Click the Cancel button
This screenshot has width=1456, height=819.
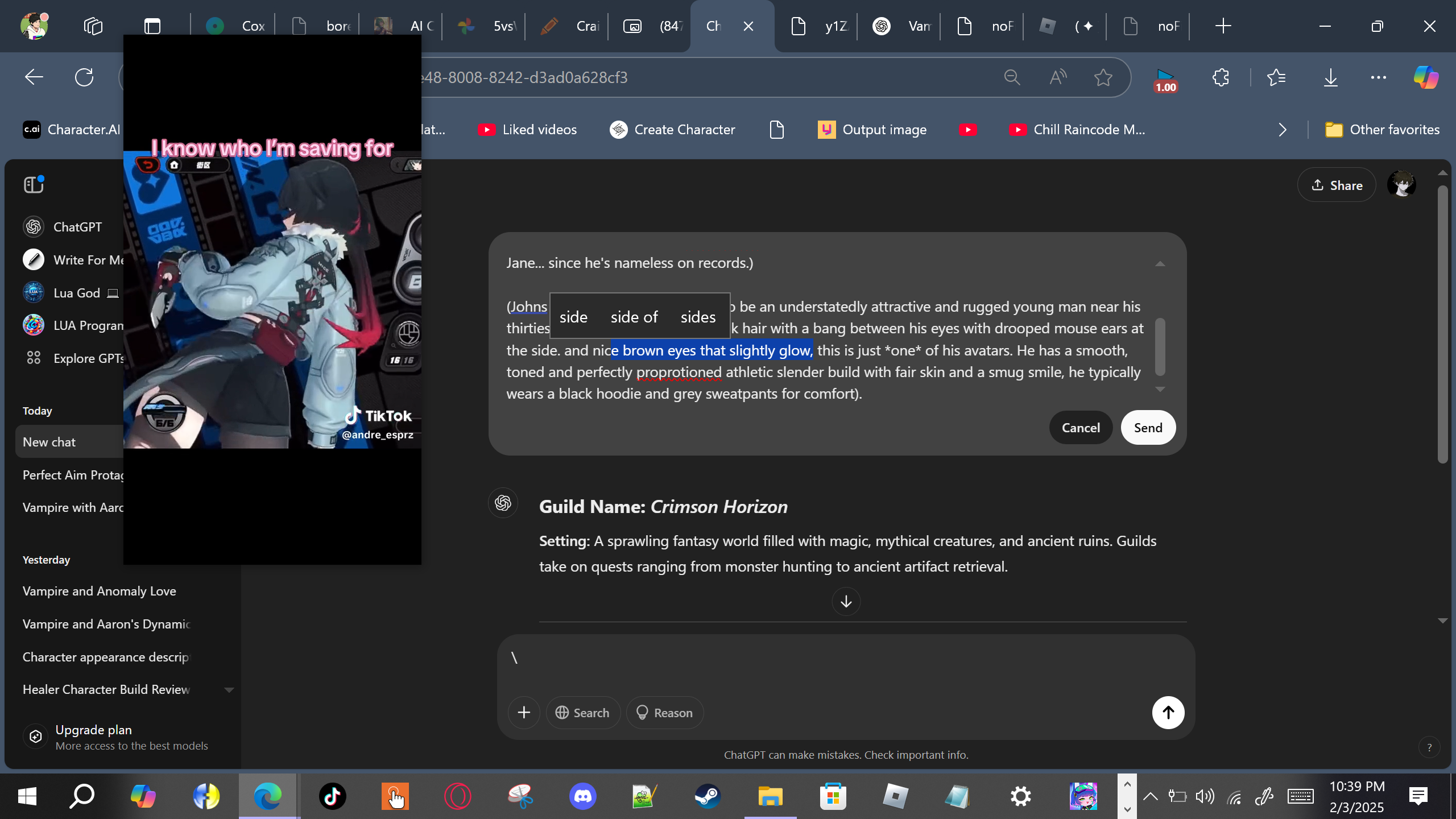pyautogui.click(x=1081, y=428)
